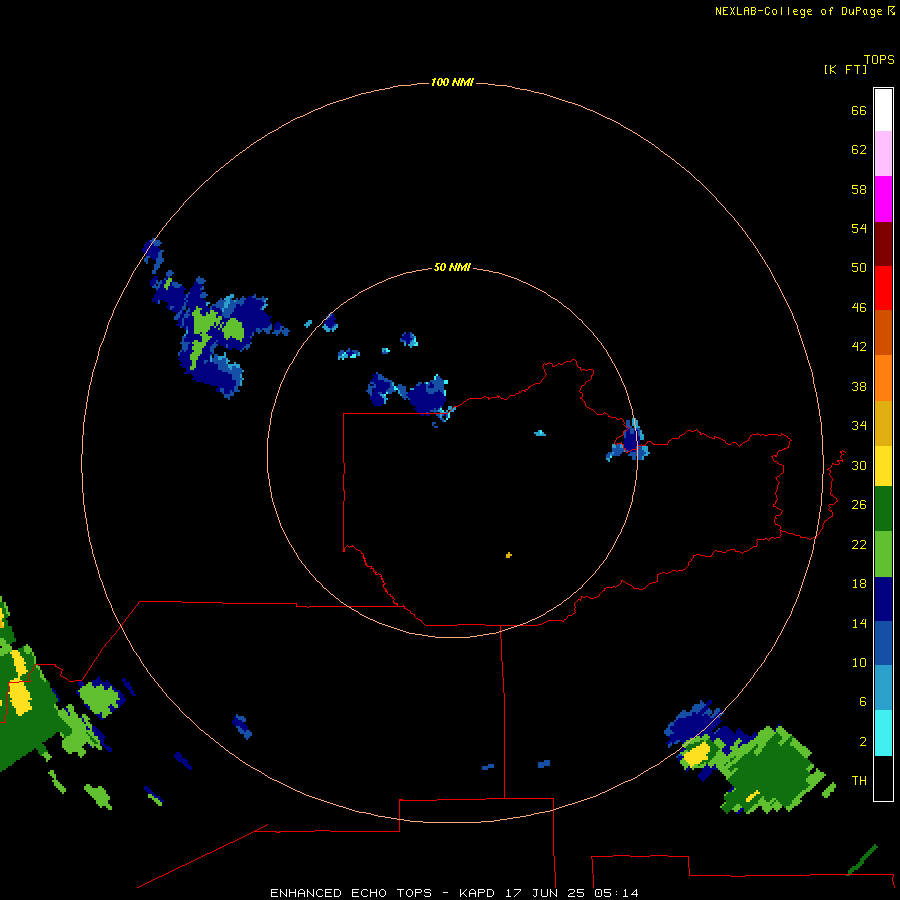Click the '[K FT]' units label
The height and width of the screenshot is (900, 900).
(x=845, y=70)
